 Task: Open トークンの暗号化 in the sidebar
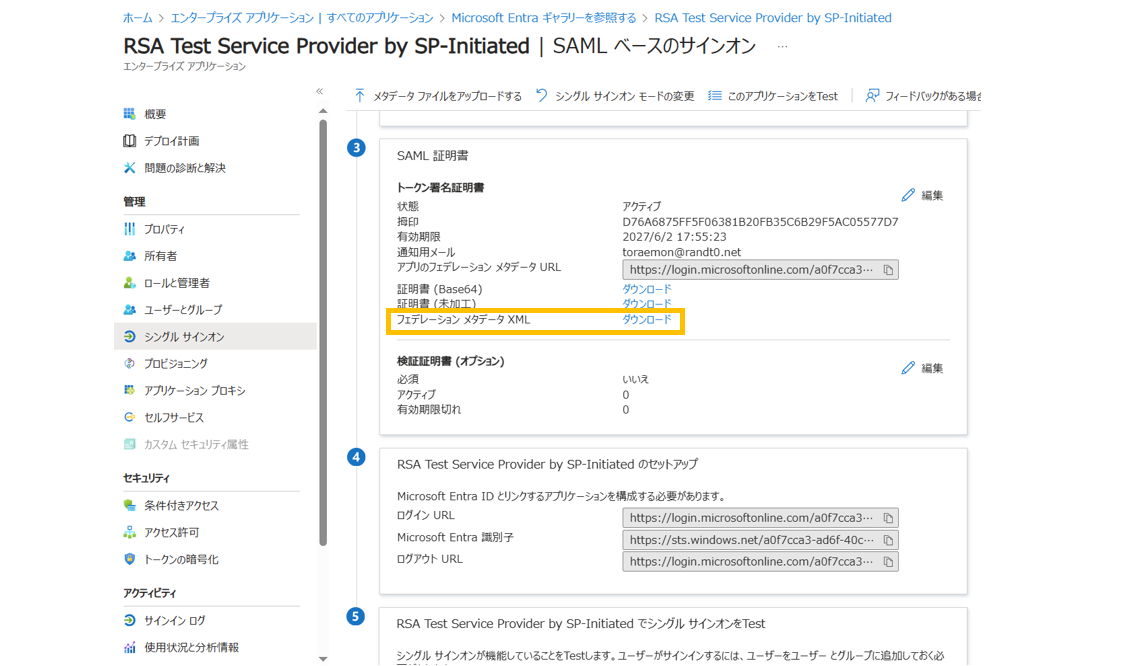coord(181,560)
